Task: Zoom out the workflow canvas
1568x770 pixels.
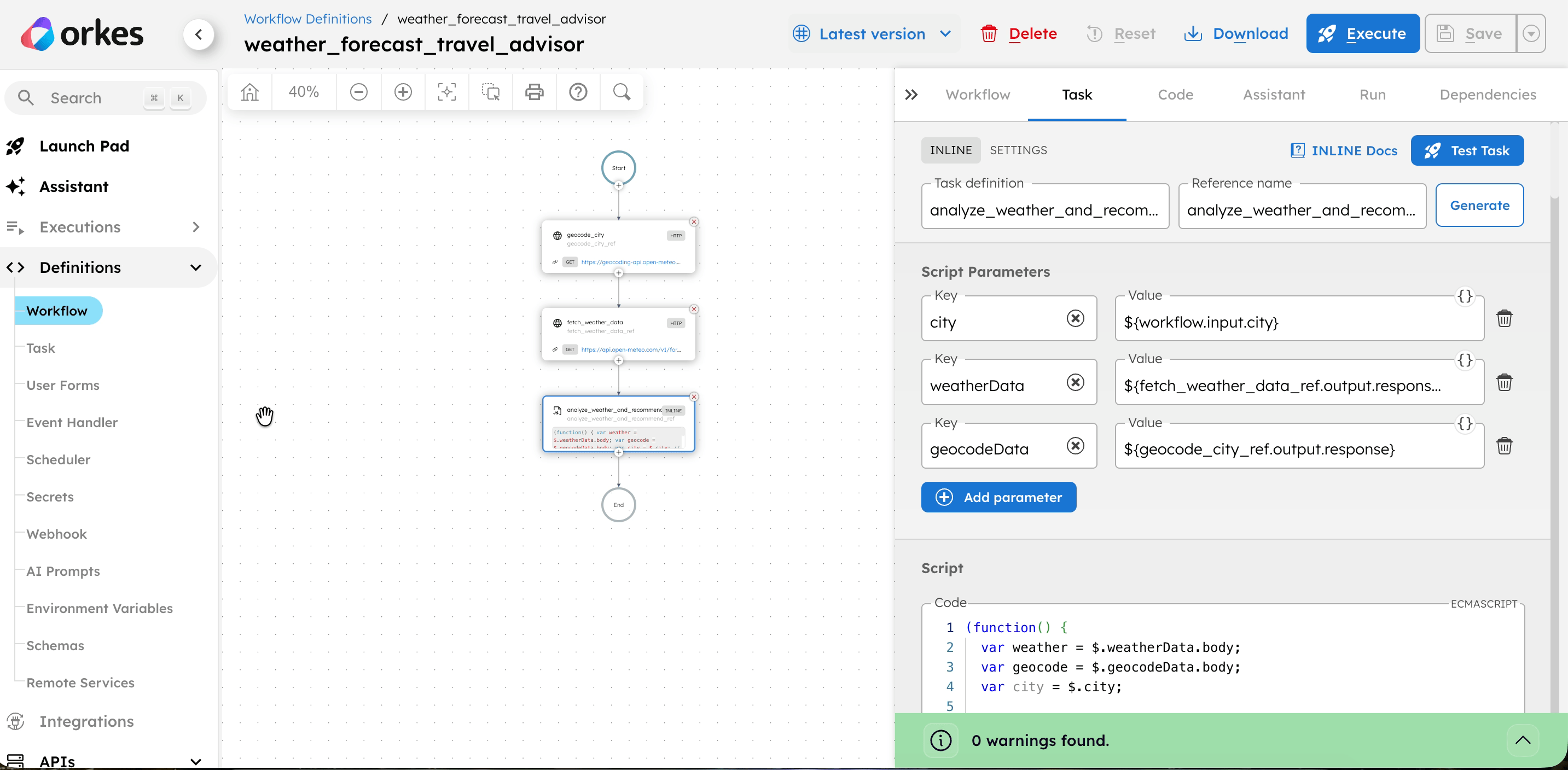Action: (x=358, y=92)
